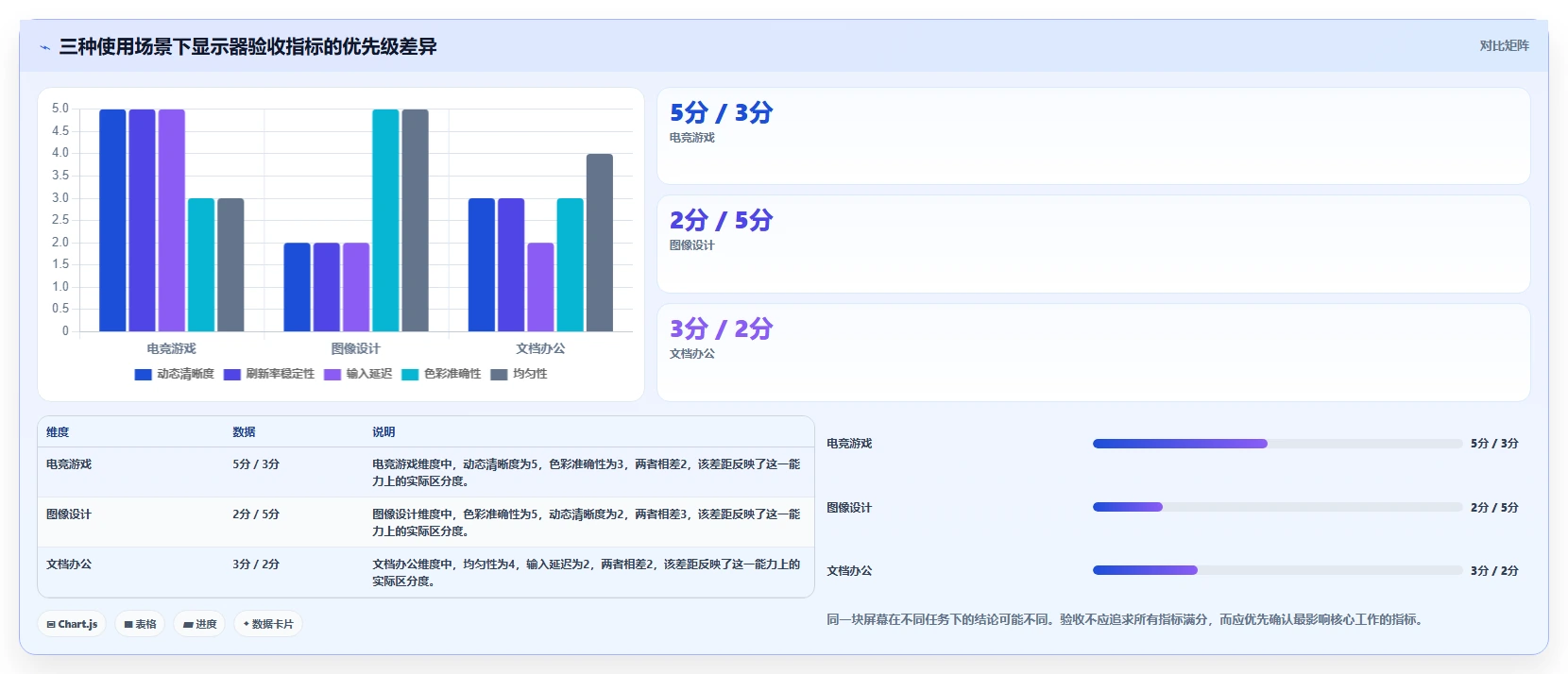Open the 5分 / 3分 电竞游戏 data card
The height and width of the screenshot is (674, 1568).
click(x=1093, y=136)
